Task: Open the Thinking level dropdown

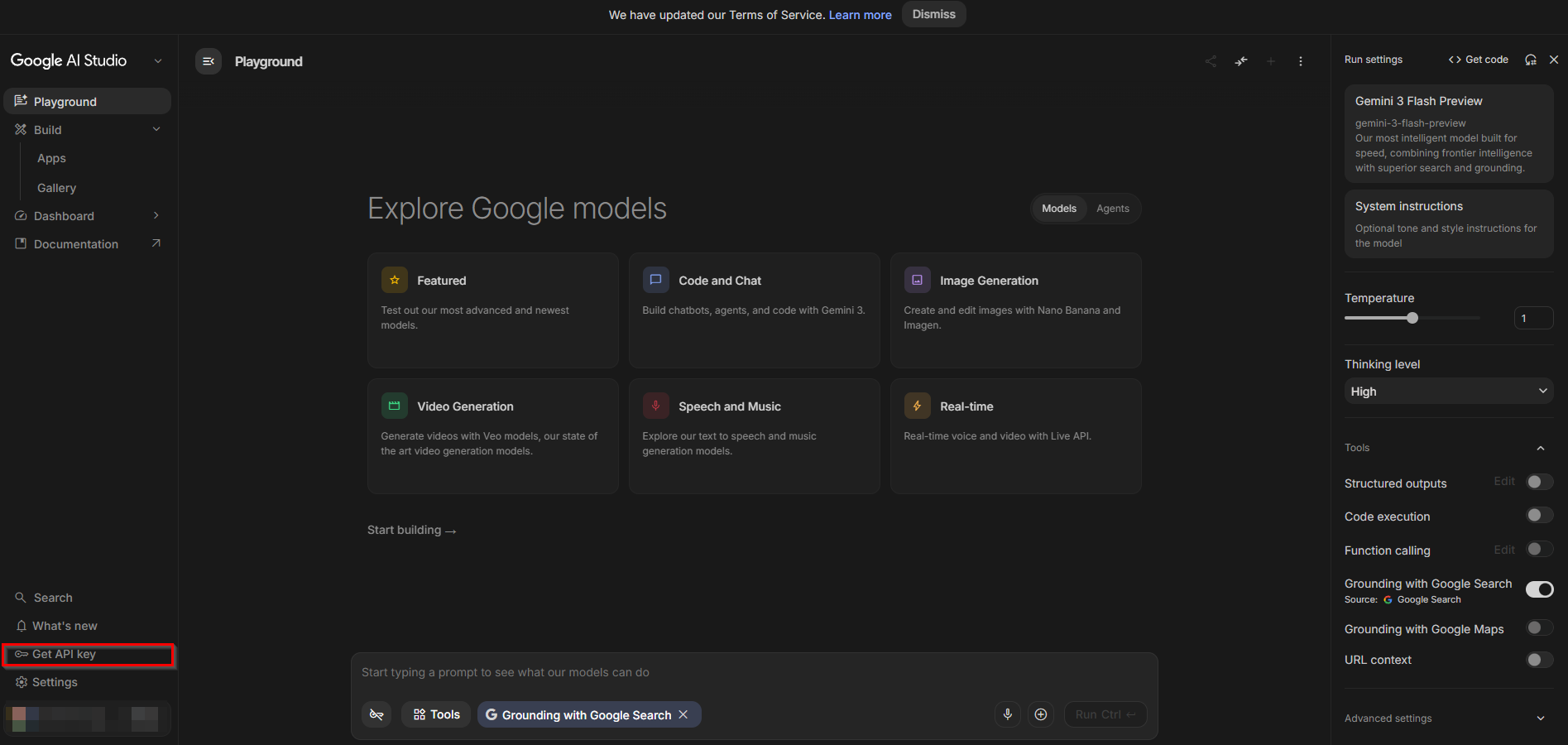Action: (x=1448, y=391)
